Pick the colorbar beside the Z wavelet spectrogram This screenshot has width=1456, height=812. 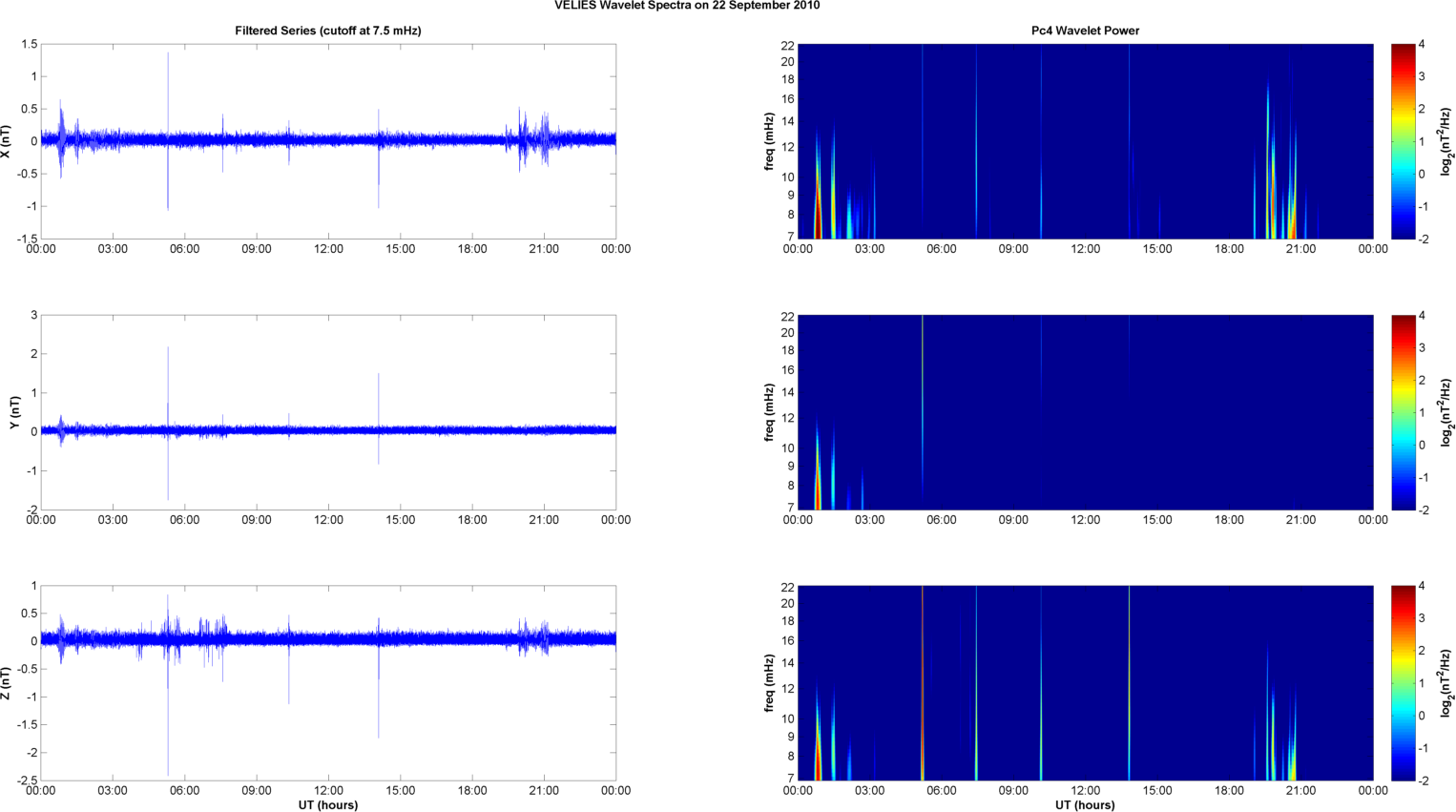[x=1403, y=683]
